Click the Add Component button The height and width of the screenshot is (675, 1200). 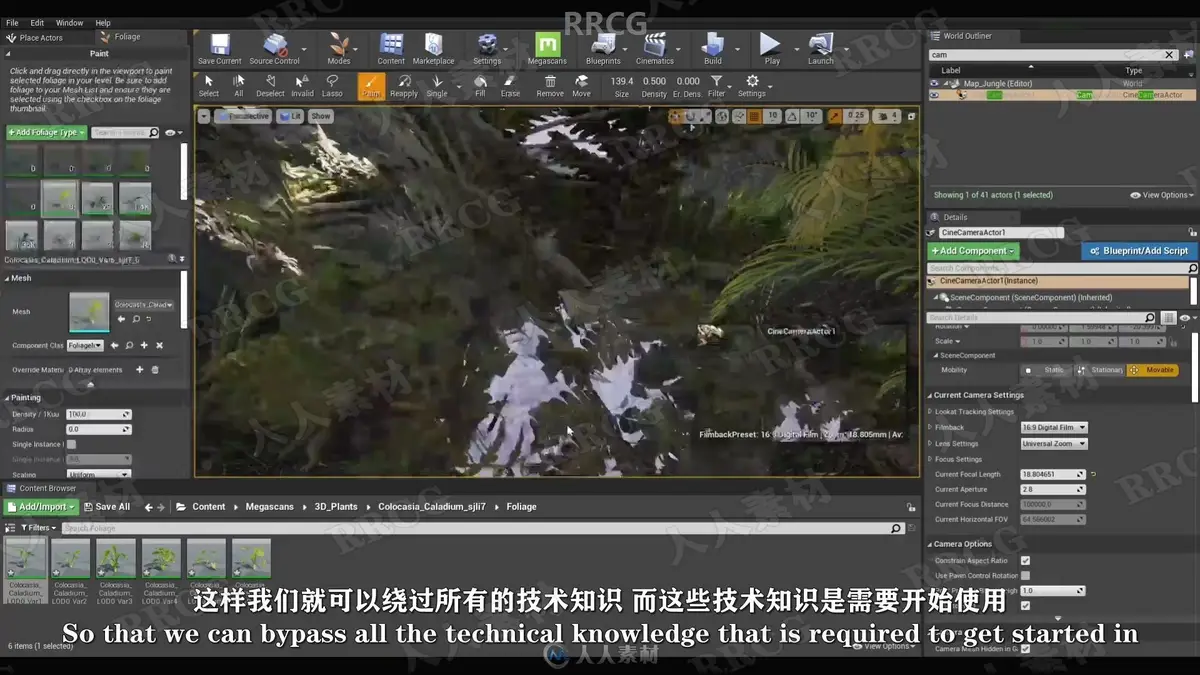973,251
